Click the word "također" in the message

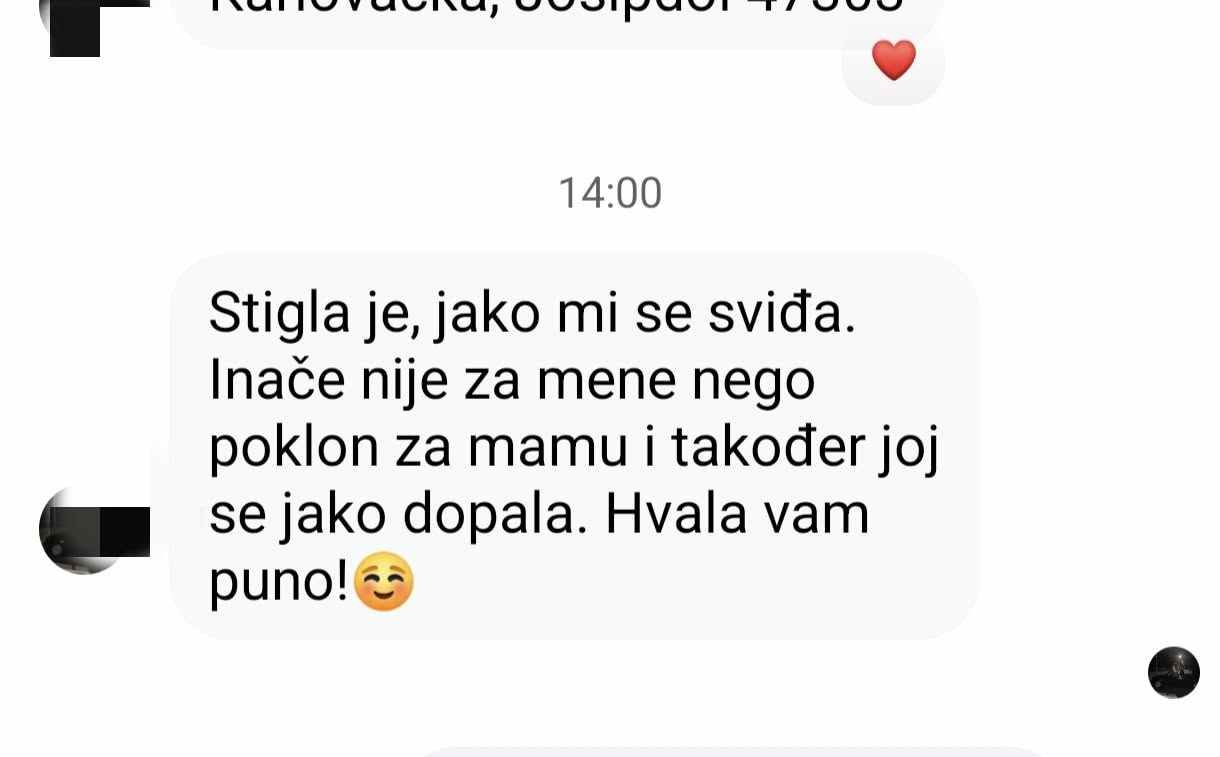tap(767, 448)
